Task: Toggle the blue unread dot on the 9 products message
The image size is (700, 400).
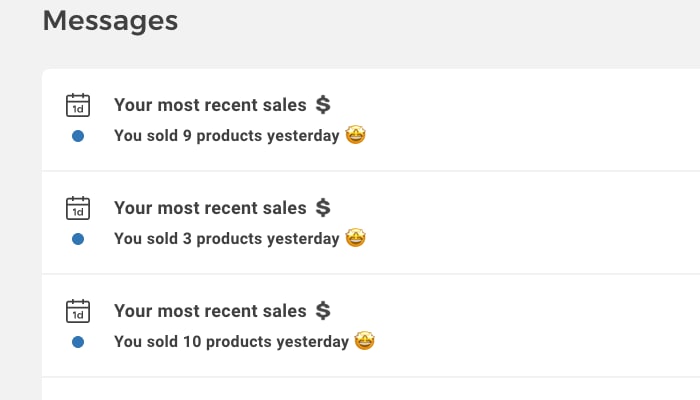Action: [x=78, y=136]
